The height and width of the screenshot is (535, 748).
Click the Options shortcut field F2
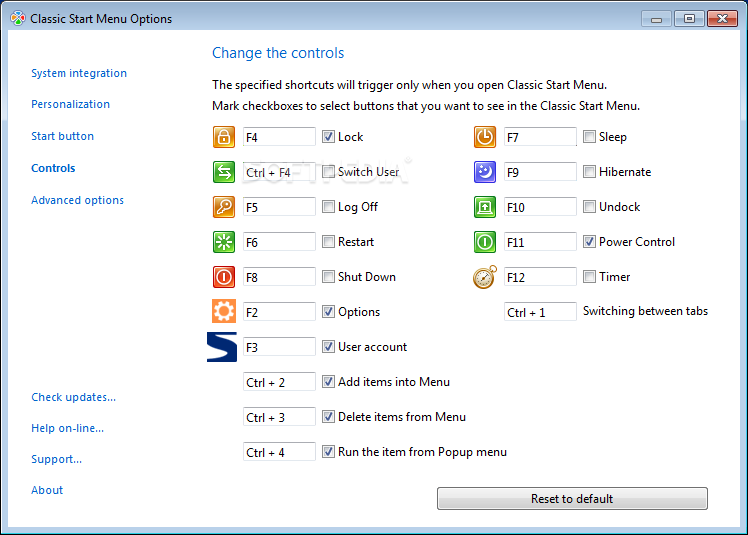(x=279, y=312)
